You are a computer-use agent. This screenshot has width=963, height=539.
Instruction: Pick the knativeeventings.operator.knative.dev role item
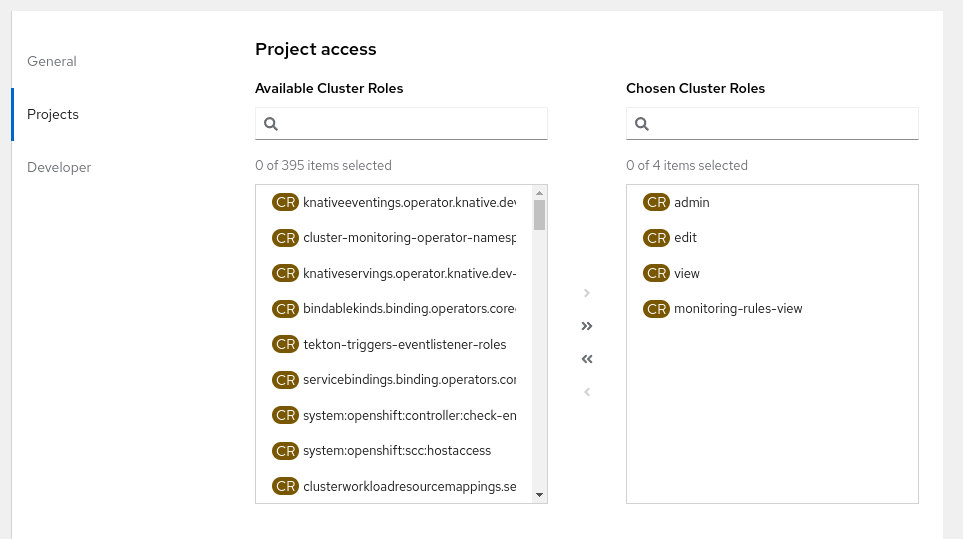(x=408, y=202)
